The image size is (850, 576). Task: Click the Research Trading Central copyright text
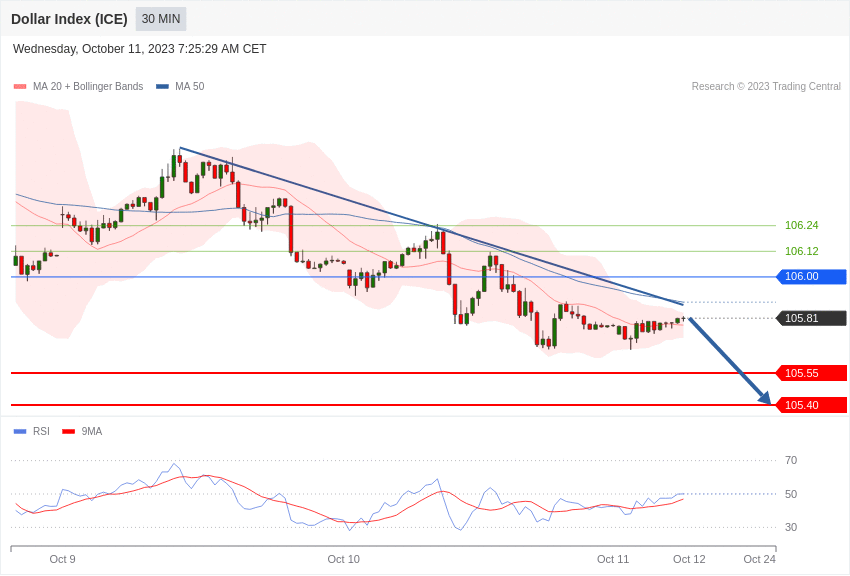pos(766,87)
